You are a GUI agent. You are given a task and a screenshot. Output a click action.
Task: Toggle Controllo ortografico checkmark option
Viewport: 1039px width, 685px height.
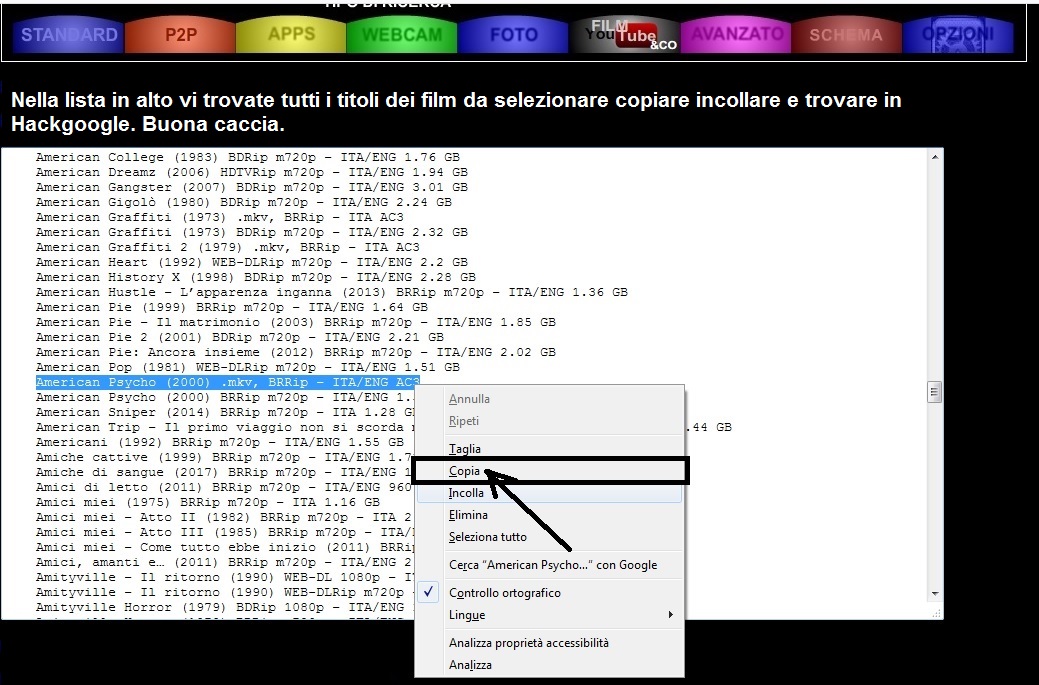pos(549,593)
